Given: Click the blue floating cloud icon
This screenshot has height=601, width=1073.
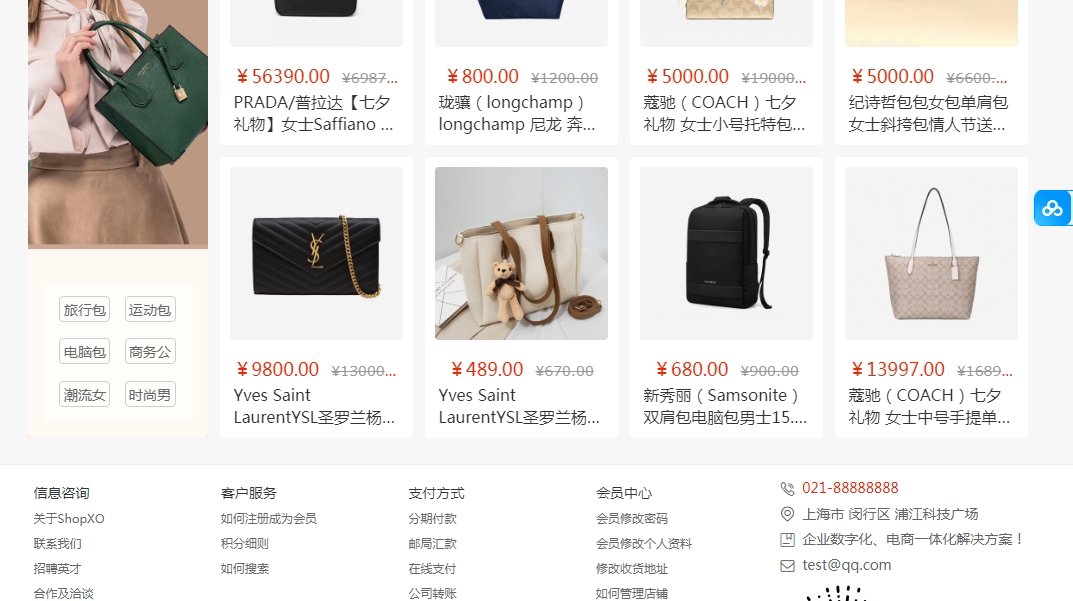Looking at the screenshot, I should 1052,208.
